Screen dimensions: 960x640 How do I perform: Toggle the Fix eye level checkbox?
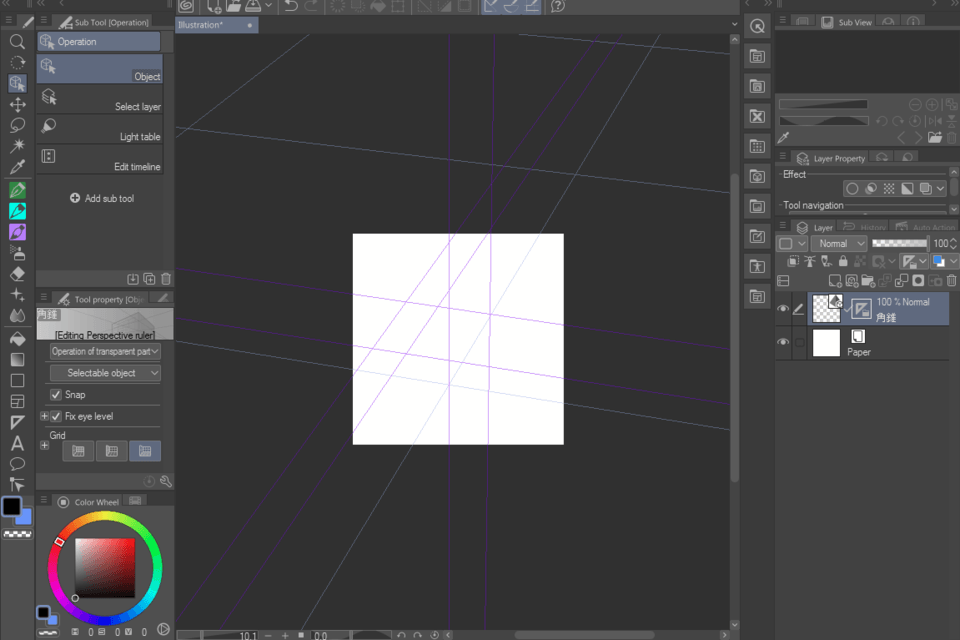click(x=56, y=416)
